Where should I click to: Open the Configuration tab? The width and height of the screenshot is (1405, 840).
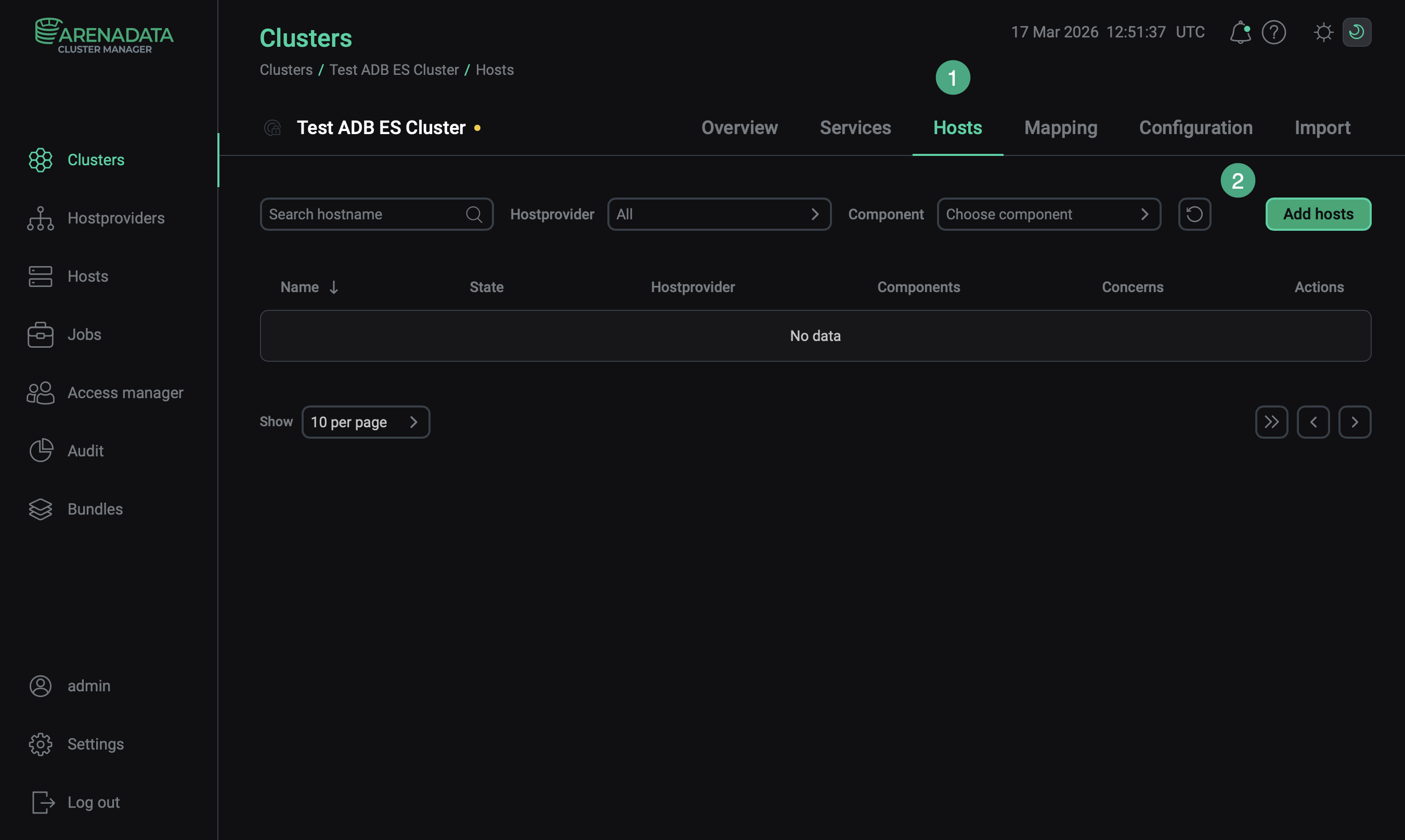click(x=1195, y=128)
